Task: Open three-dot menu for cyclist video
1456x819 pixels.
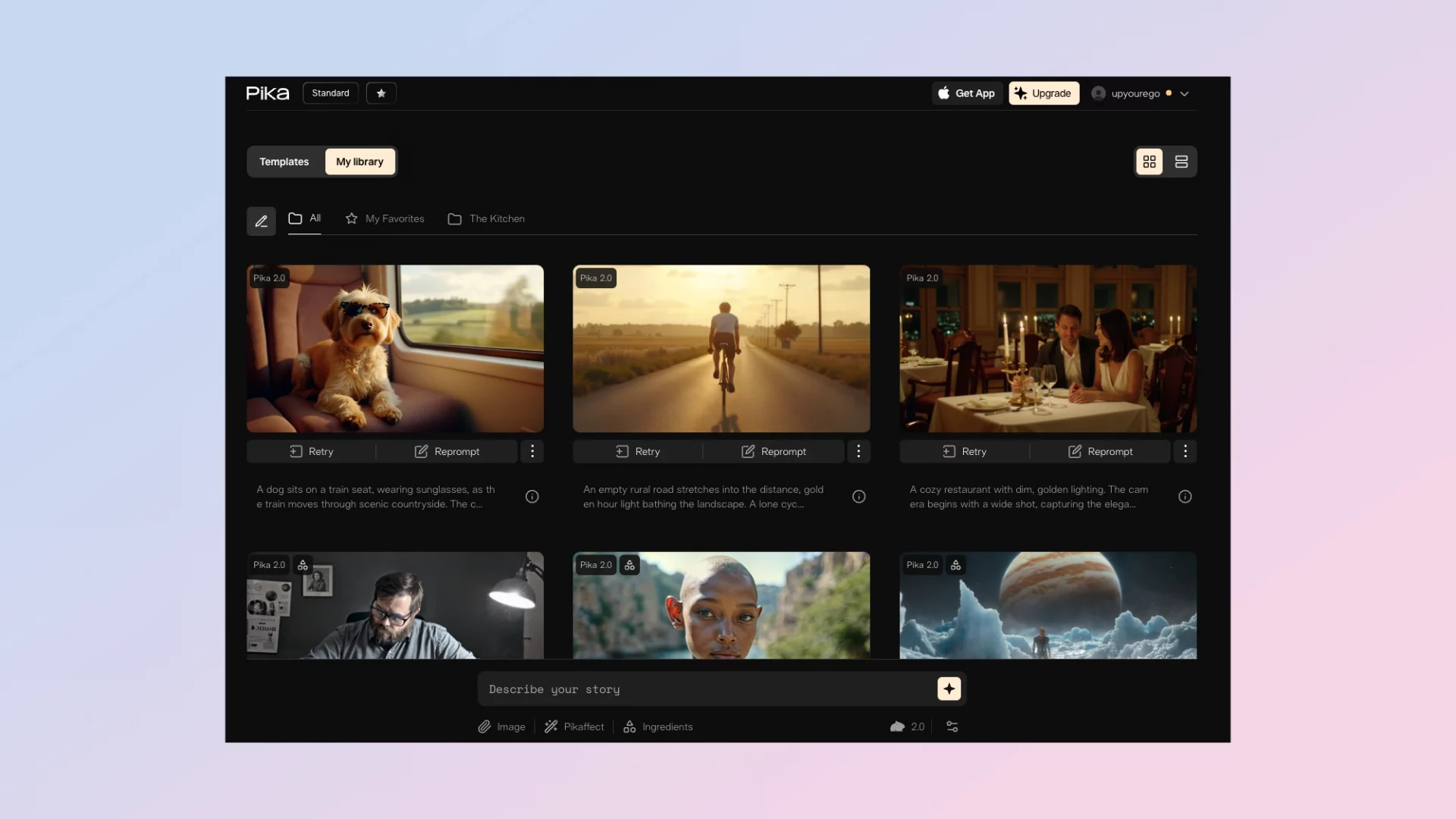Action: pyautogui.click(x=858, y=451)
